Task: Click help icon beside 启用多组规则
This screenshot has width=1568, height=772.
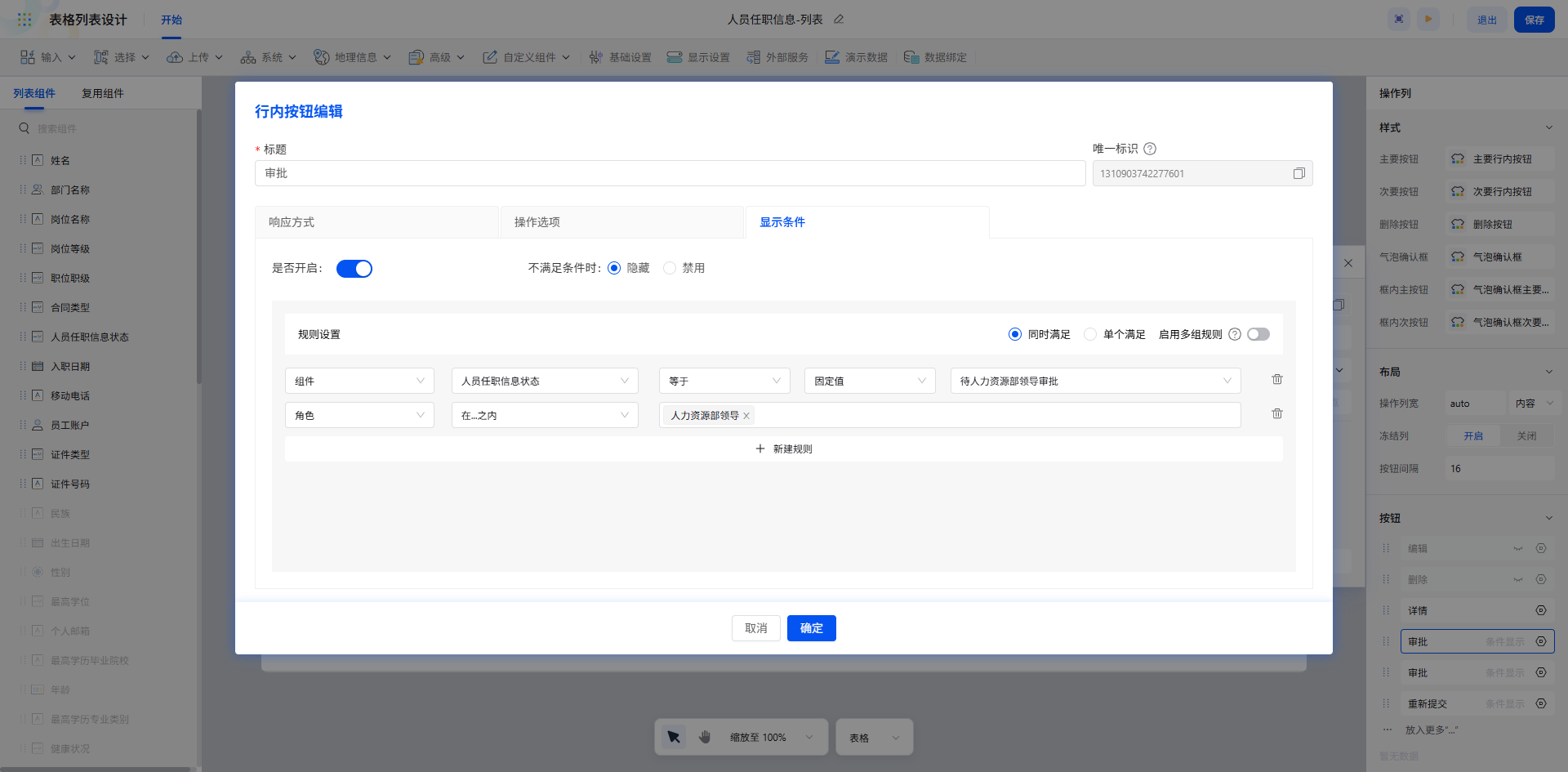Action: click(x=1235, y=334)
